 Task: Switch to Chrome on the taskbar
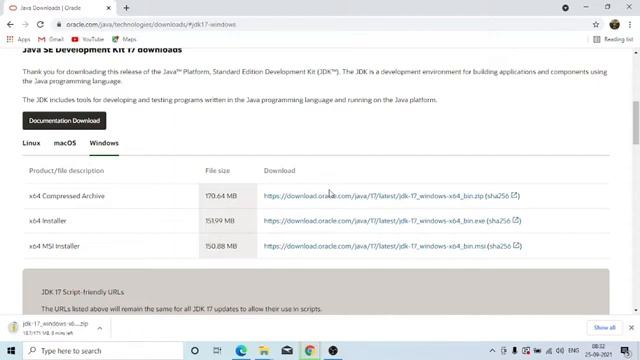pos(310,351)
